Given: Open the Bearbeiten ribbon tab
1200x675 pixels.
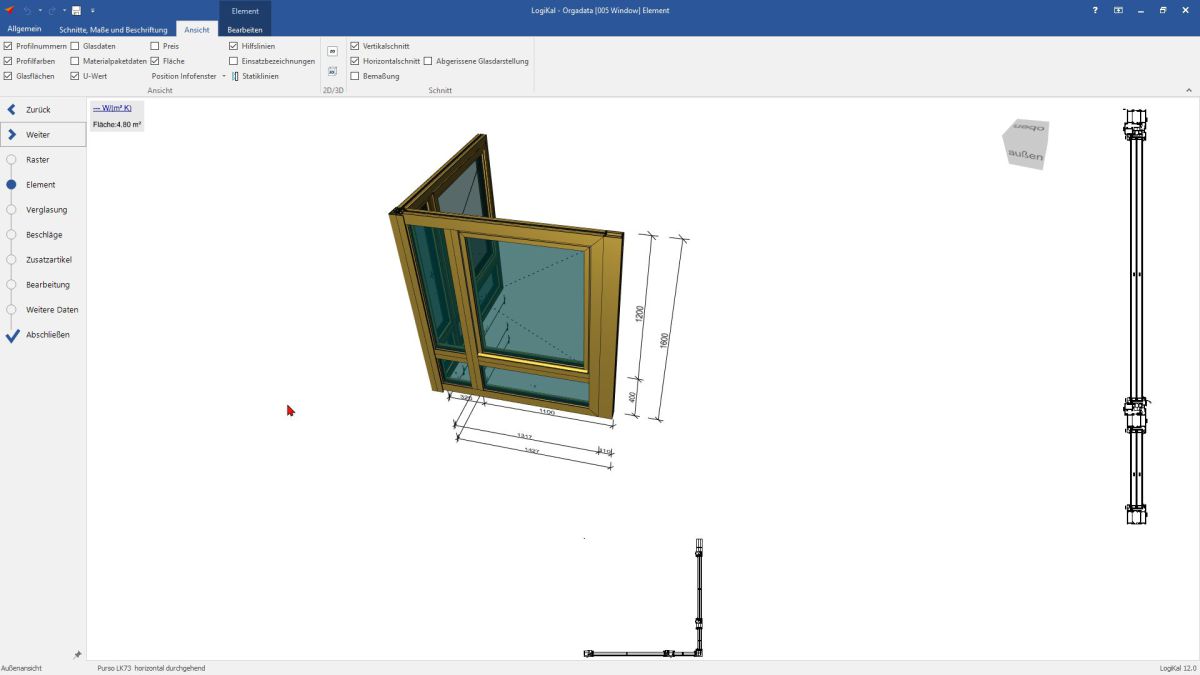Looking at the screenshot, I should (x=245, y=30).
